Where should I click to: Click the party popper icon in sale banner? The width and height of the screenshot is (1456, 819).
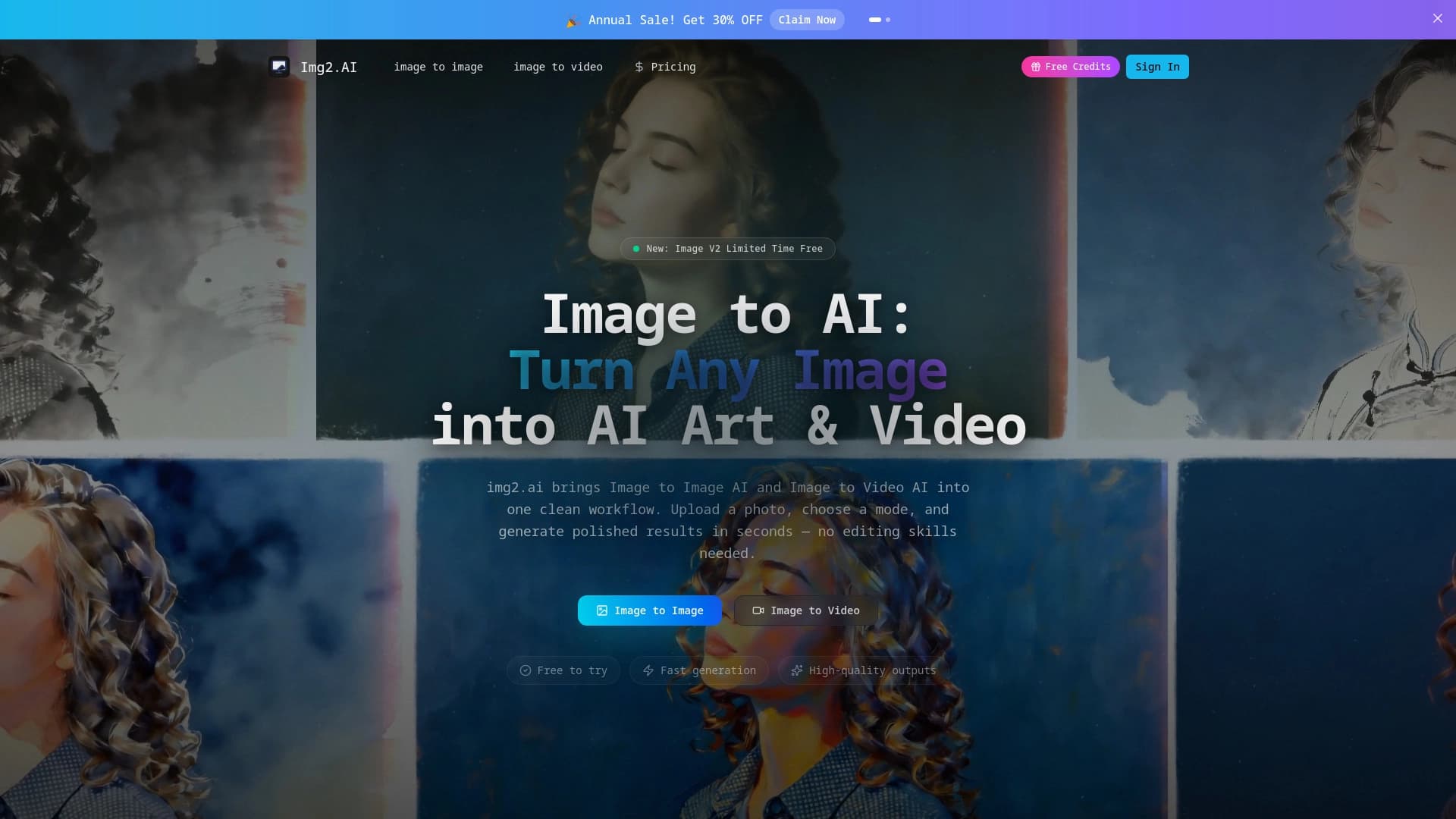point(573,20)
